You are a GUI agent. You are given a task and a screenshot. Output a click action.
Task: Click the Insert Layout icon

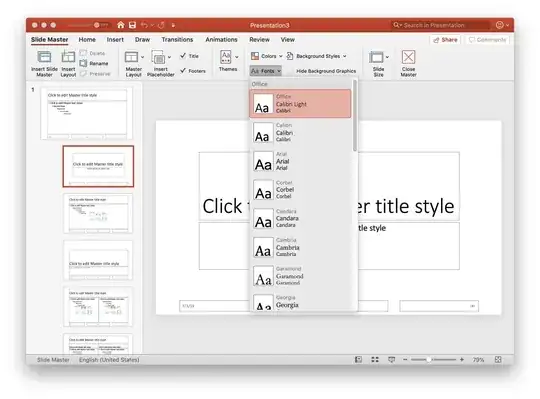pyautogui.click(x=68, y=57)
